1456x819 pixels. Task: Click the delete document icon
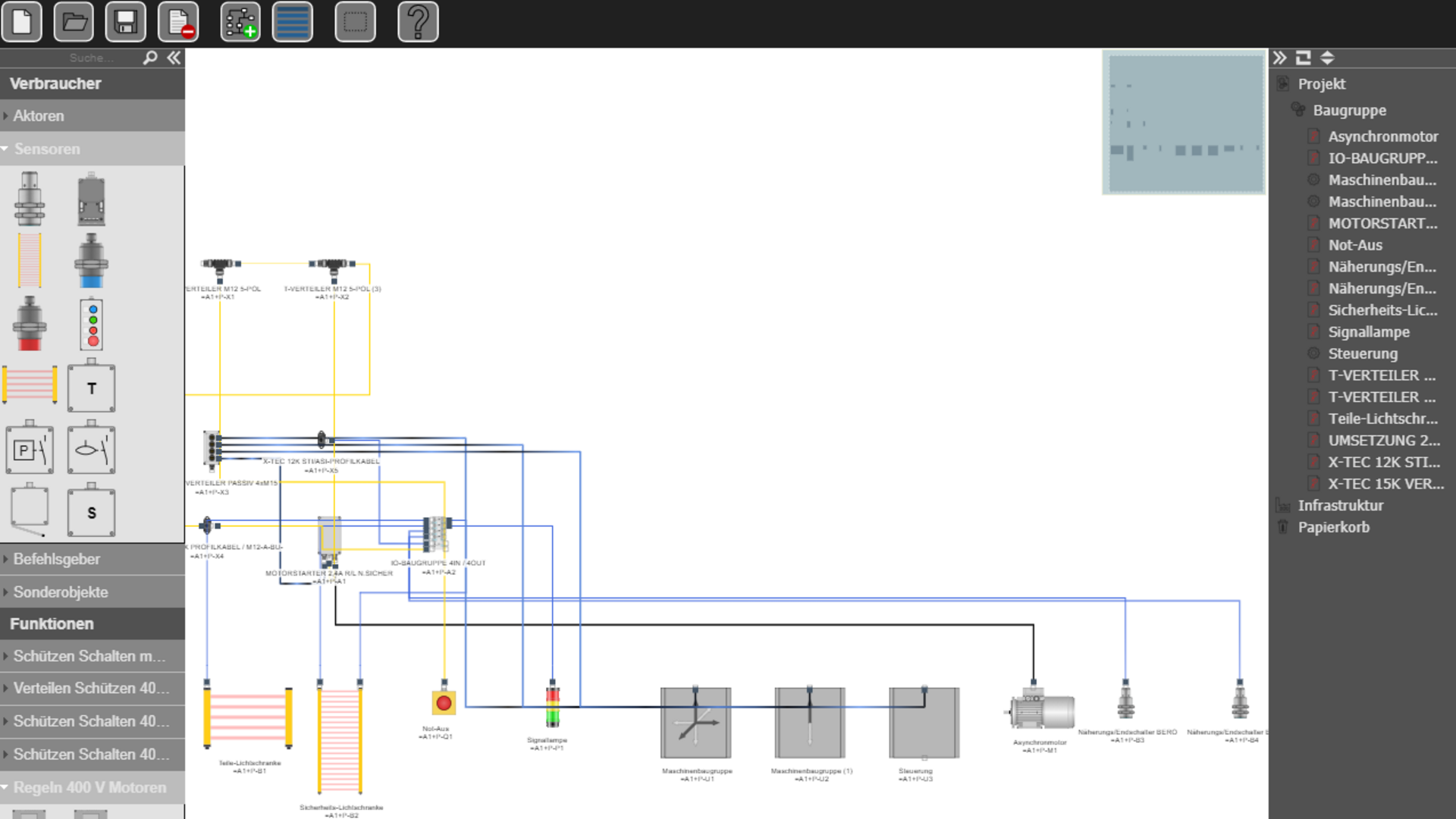click(179, 22)
